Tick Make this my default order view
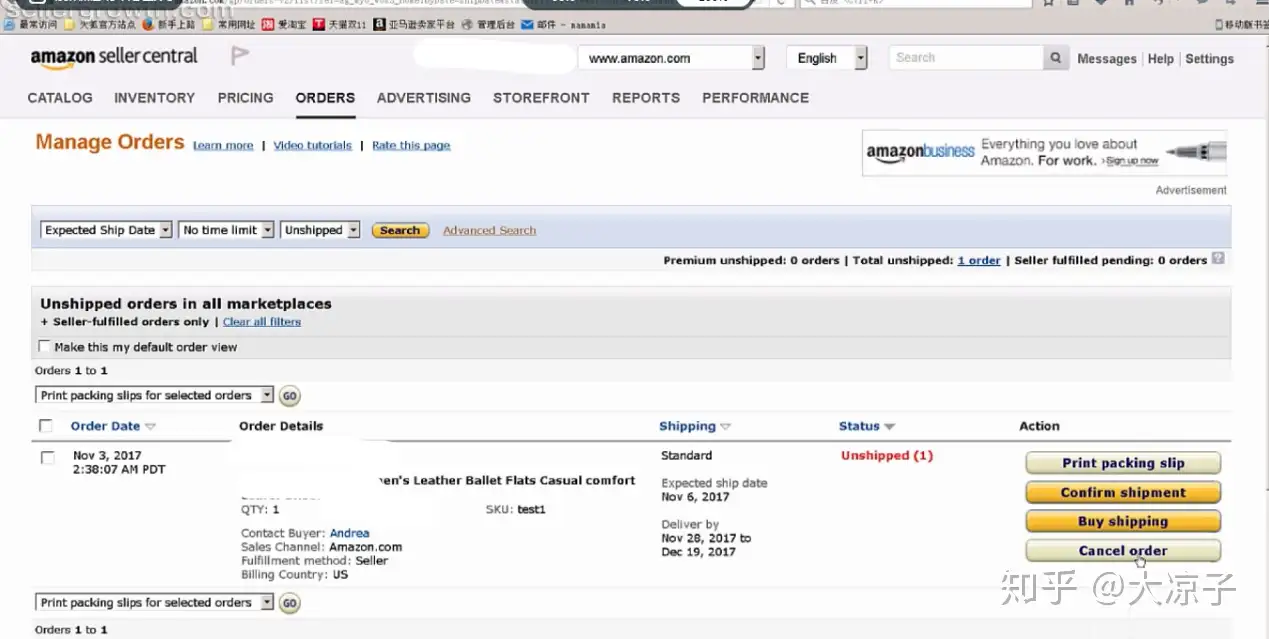The width and height of the screenshot is (1269, 639). tap(44, 347)
